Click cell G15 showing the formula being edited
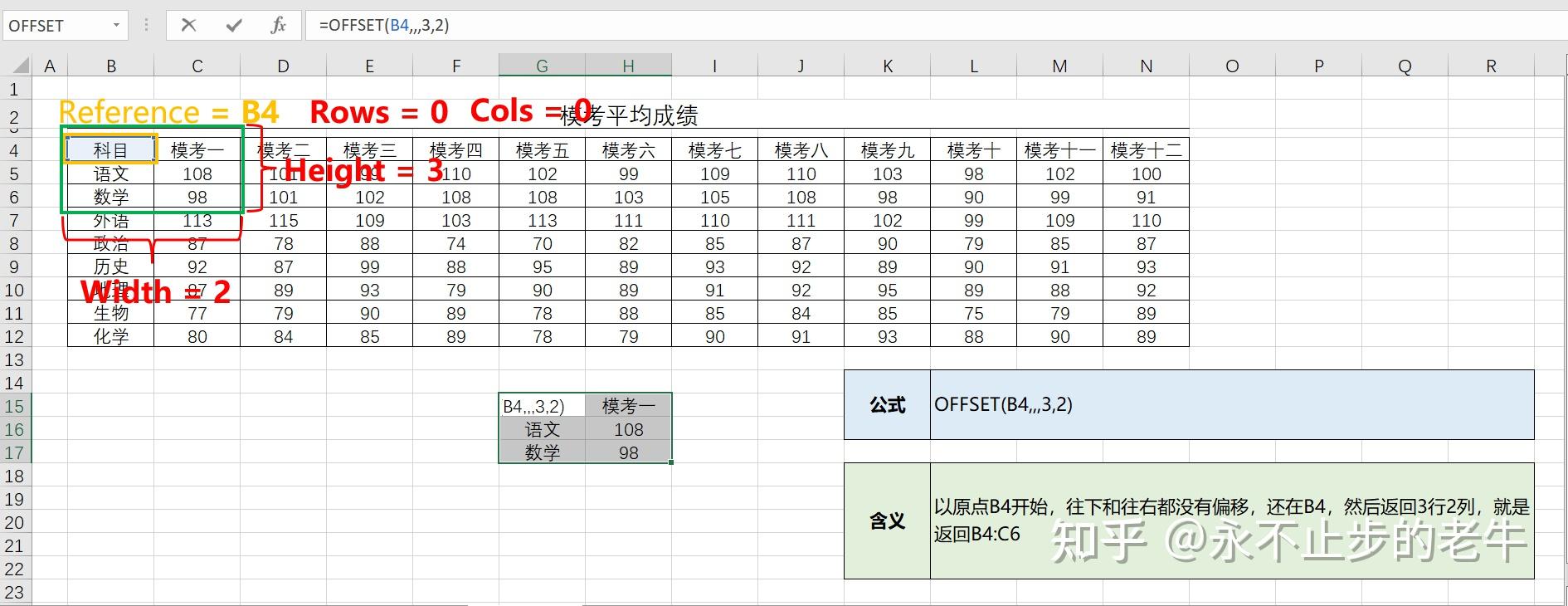 click(x=542, y=406)
